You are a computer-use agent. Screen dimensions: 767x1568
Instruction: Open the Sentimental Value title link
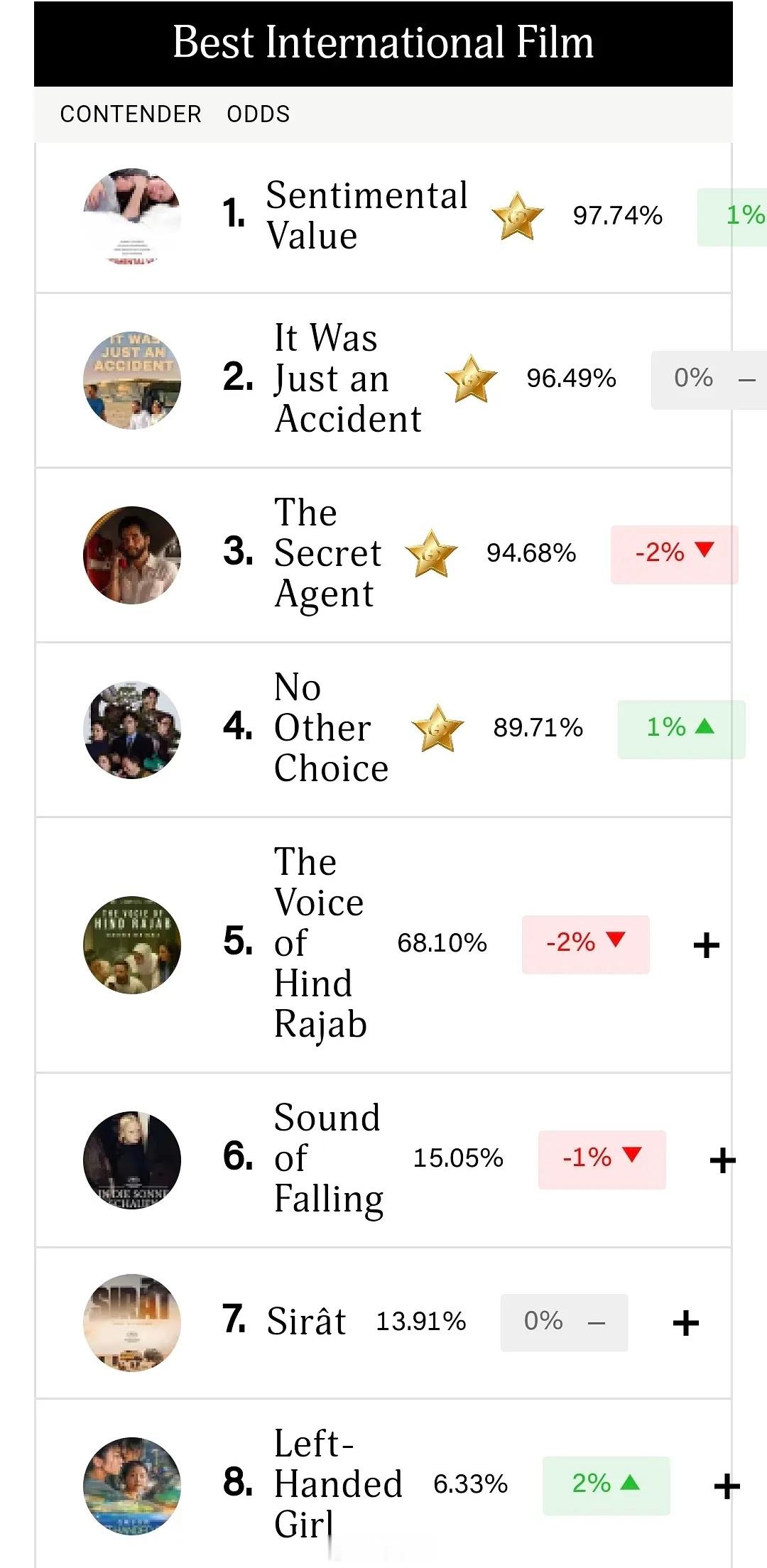coord(366,215)
